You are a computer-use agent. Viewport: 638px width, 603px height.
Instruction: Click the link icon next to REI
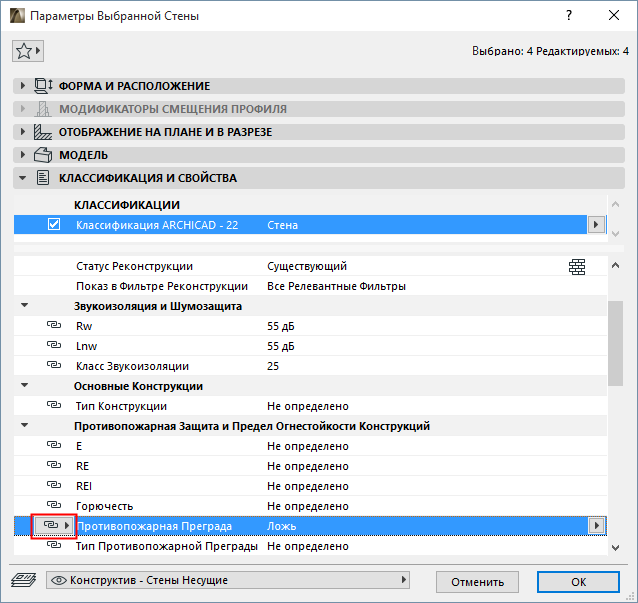click(54, 485)
